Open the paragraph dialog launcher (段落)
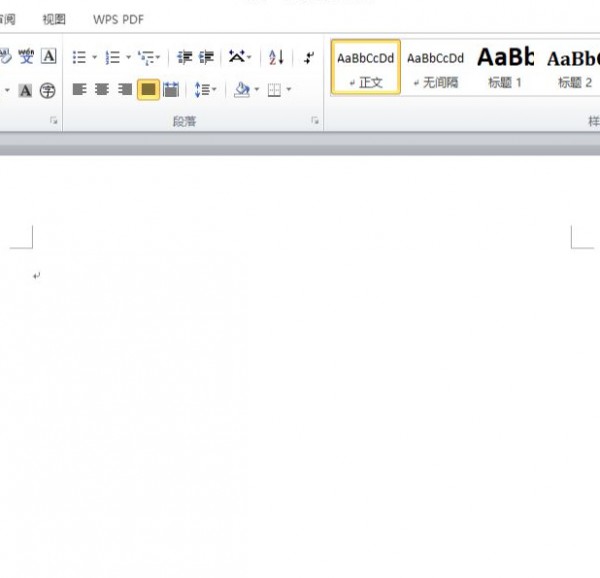Image resolution: width=600 pixels, height=578 pixels. click(x=315, y=121)
